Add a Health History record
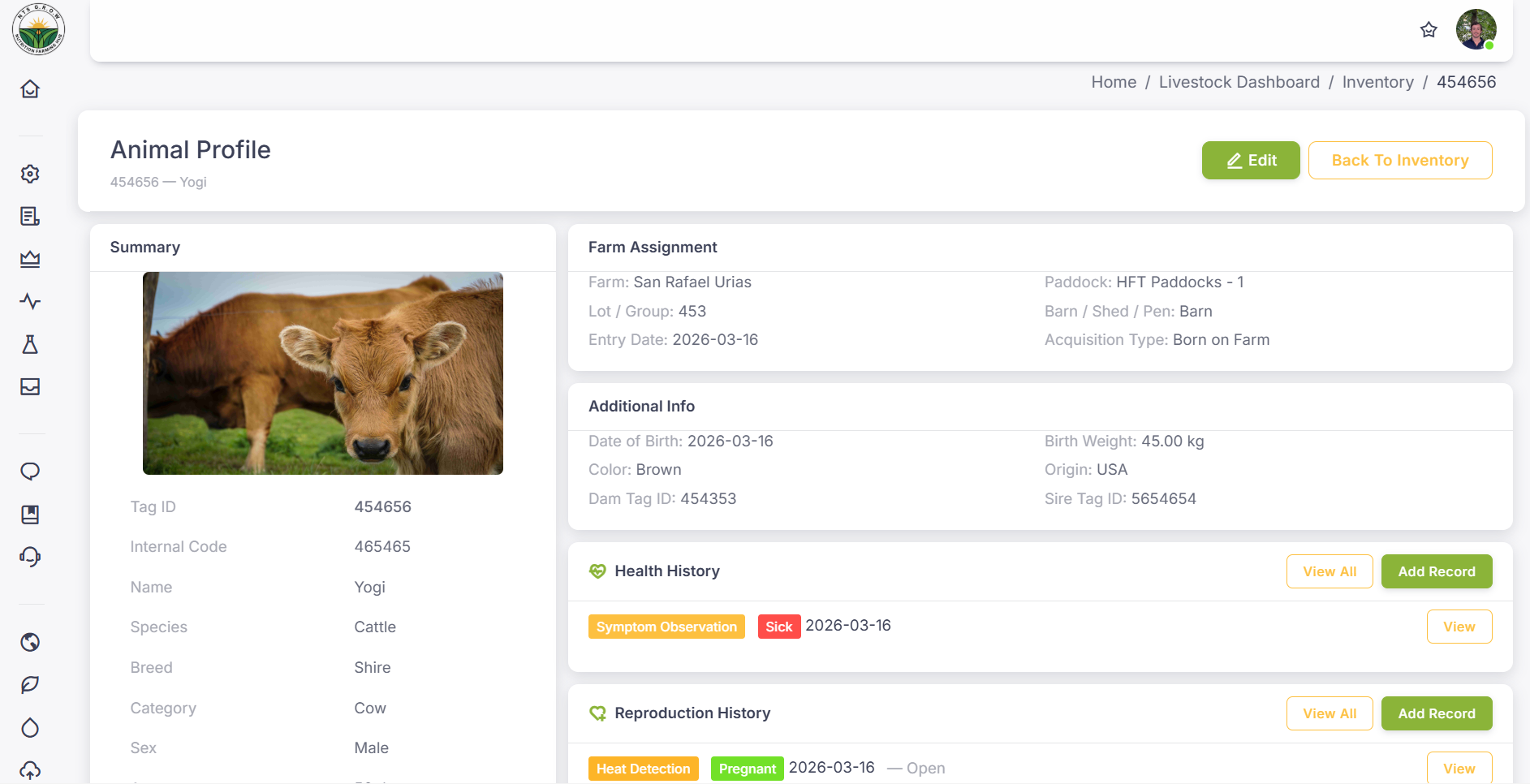 (1437, 571)
